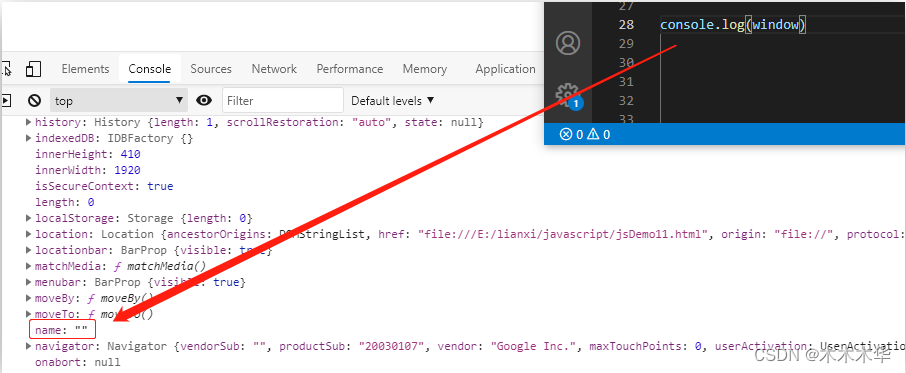Open the top context dropdown
The image size is (906, 373).
point(118,100)
